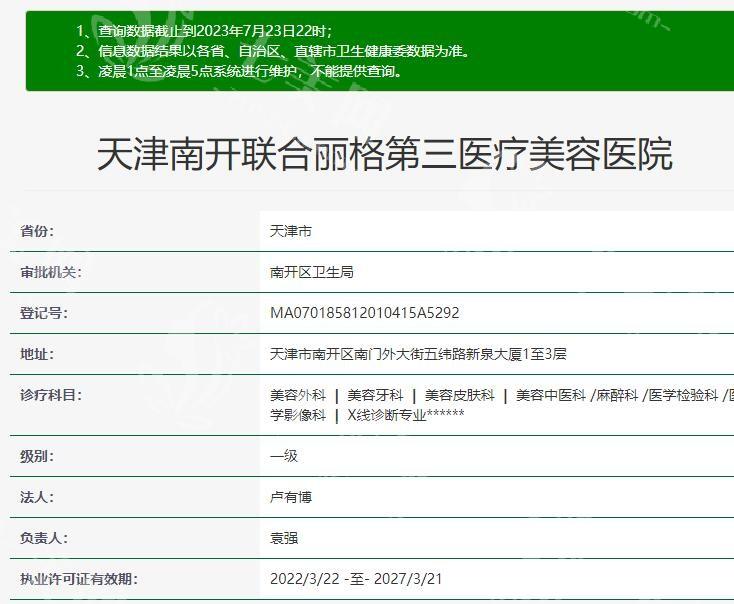Select the level value 一级
Viewport: 734px width, 604px height.
(284, 456)
